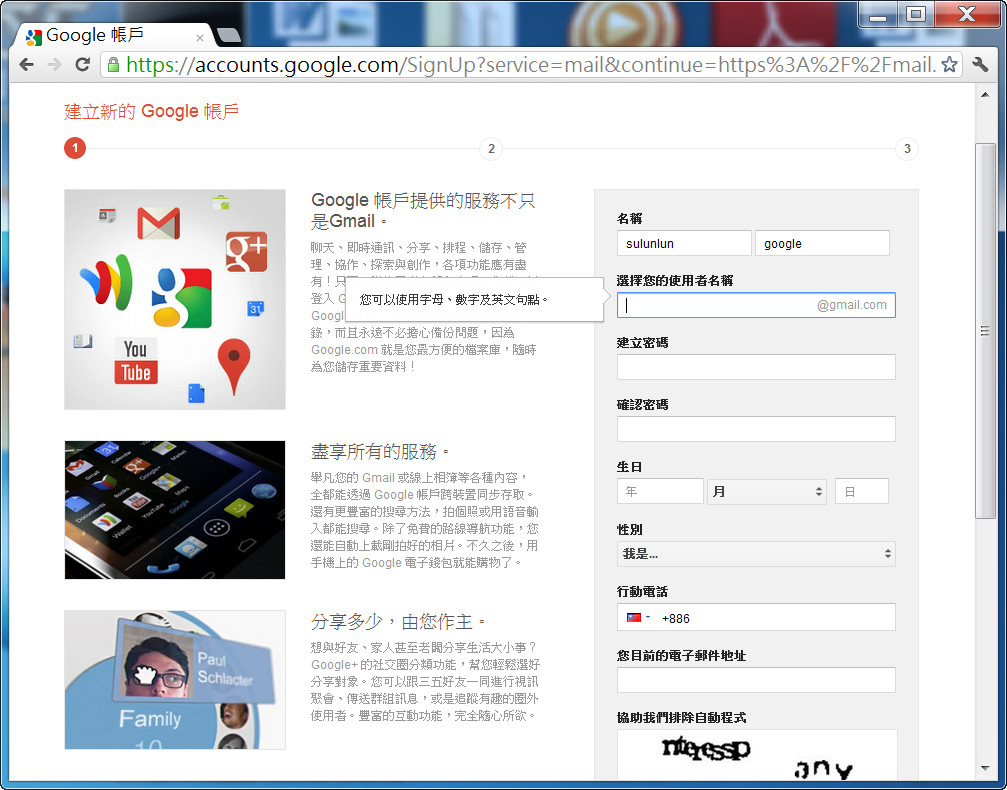Click the birth year 年 field

coord(660,491)
